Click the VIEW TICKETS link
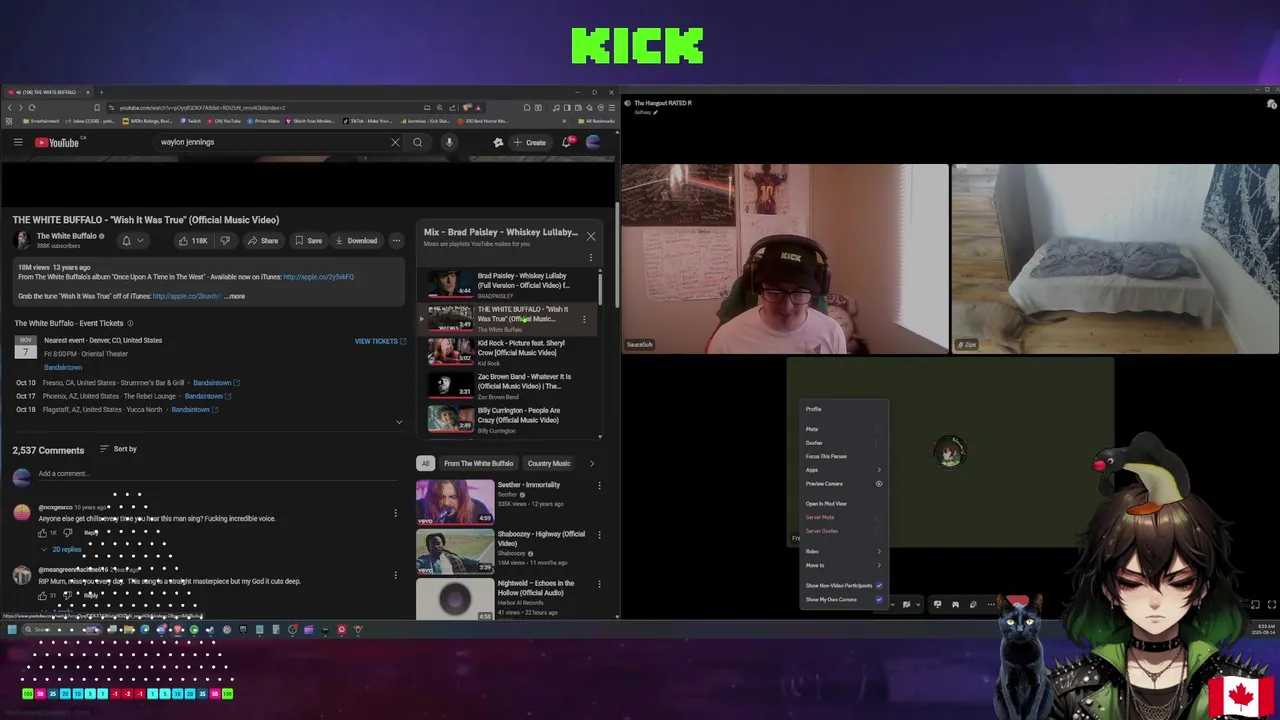Image resolution: width=1280 pixels, height=720 pixels. point(380,341)
